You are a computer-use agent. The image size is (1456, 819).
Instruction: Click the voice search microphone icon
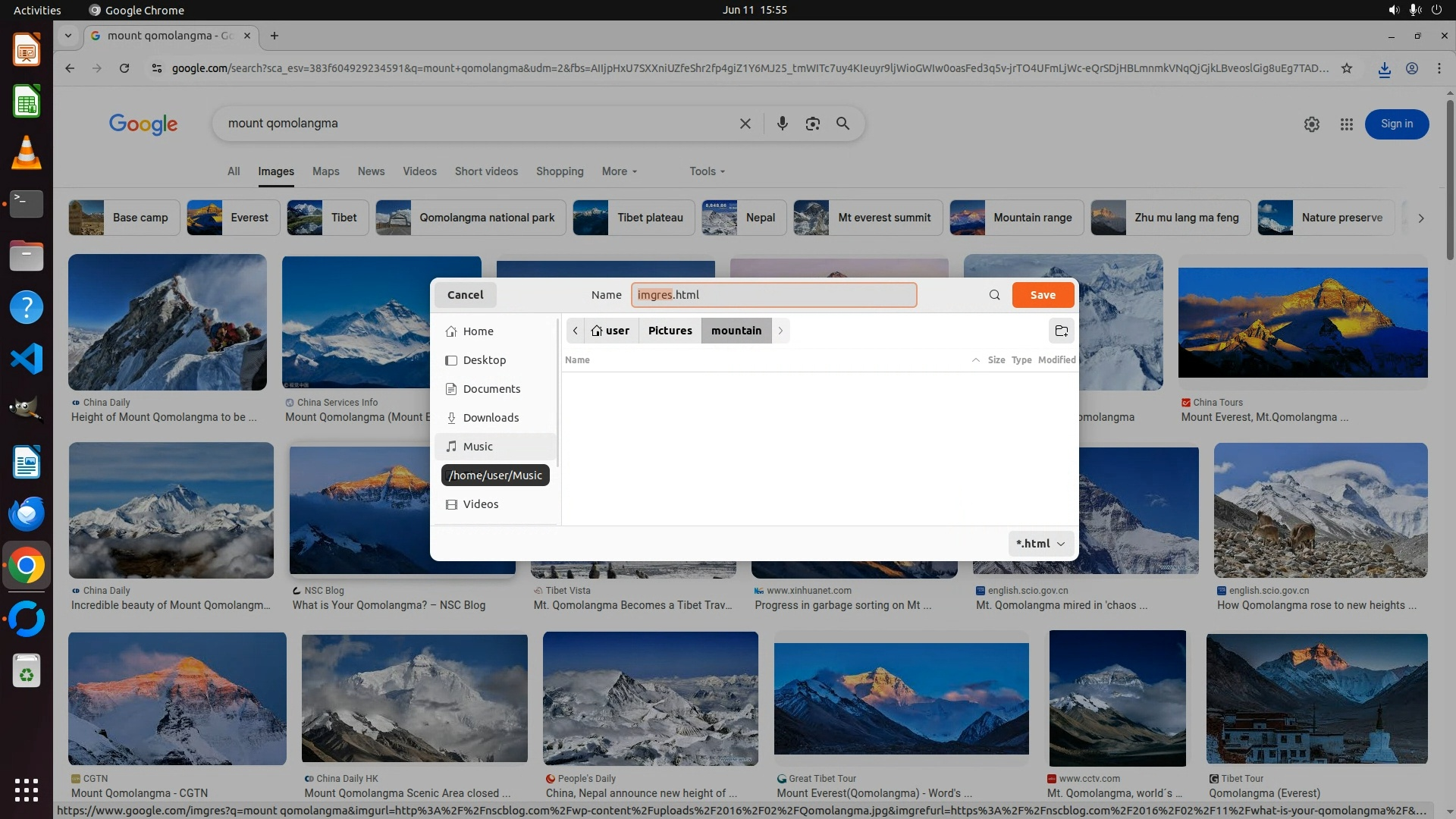tap(782, 124)
